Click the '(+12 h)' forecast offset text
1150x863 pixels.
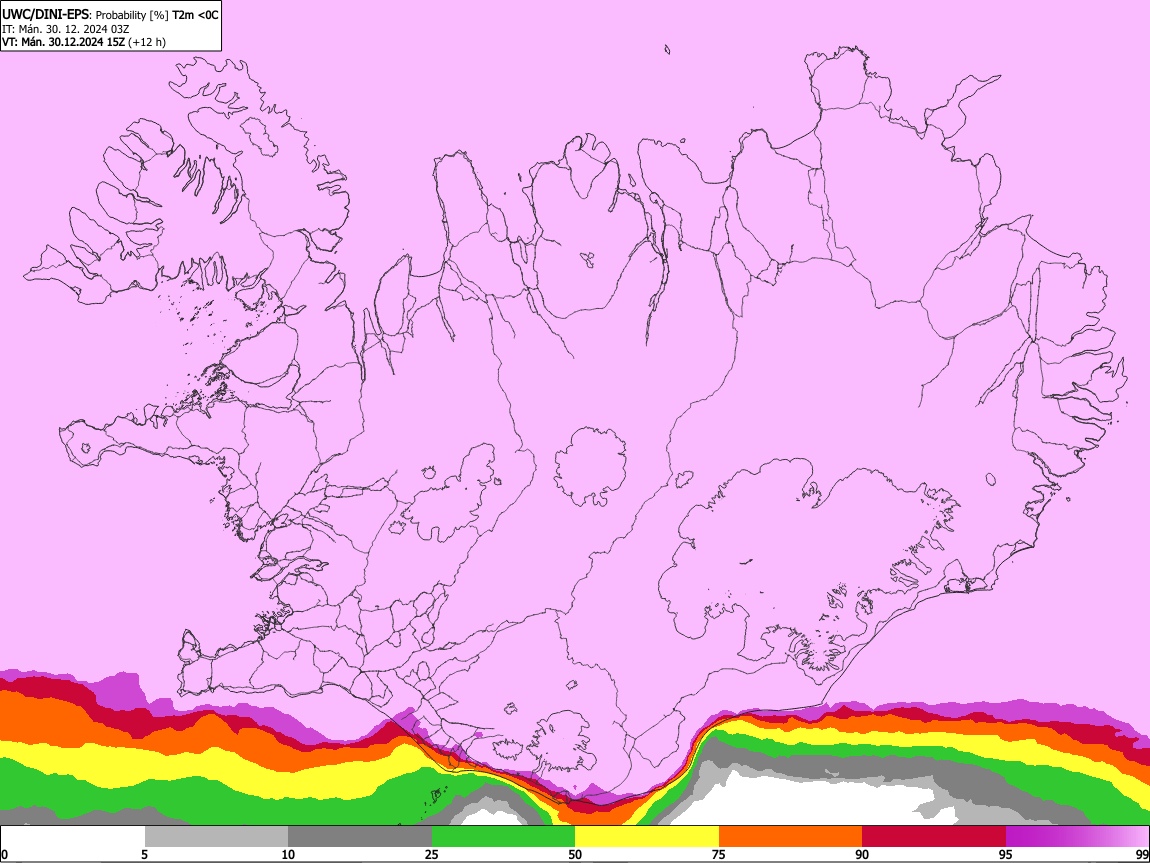[147, 42]
